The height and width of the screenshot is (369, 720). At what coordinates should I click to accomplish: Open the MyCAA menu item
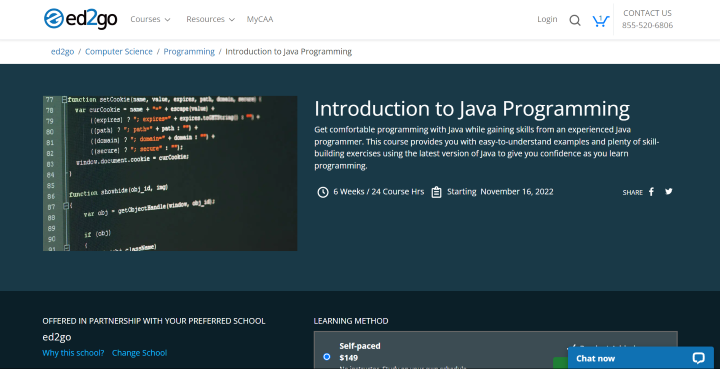point(260,19)
